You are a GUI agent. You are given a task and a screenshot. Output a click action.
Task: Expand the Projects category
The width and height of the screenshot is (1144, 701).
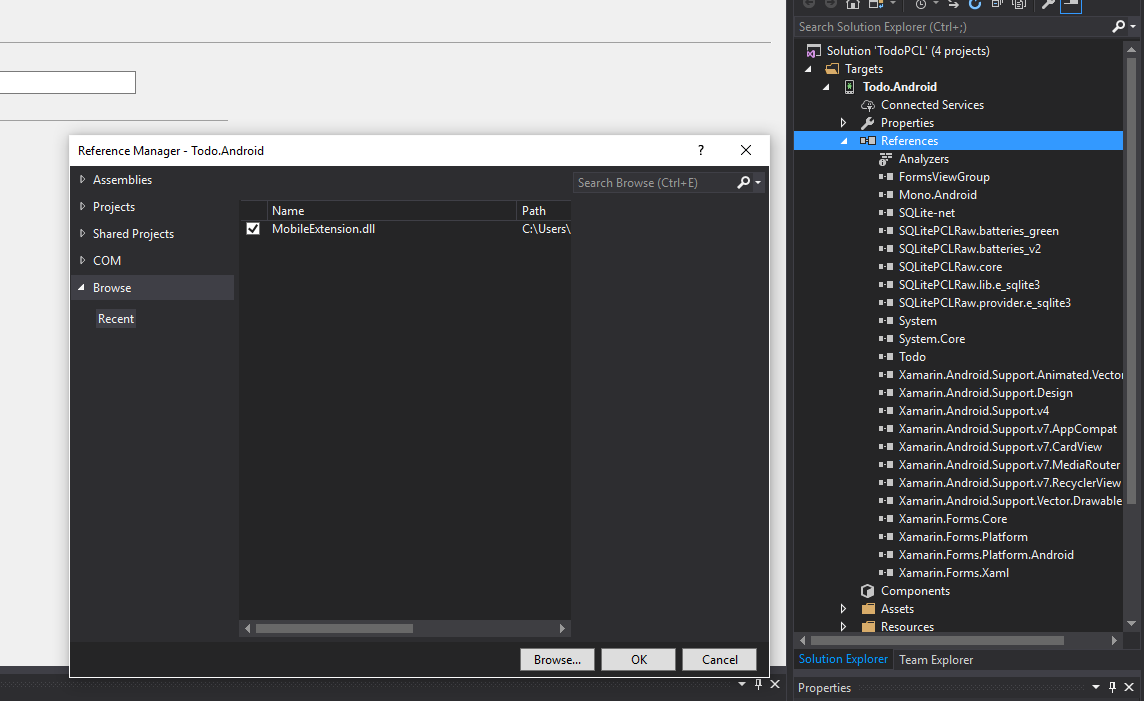point(82,206)
